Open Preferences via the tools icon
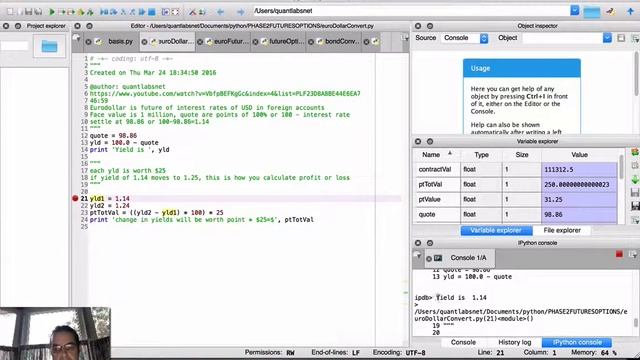This screenshot has width=640, height=360. 193,12
